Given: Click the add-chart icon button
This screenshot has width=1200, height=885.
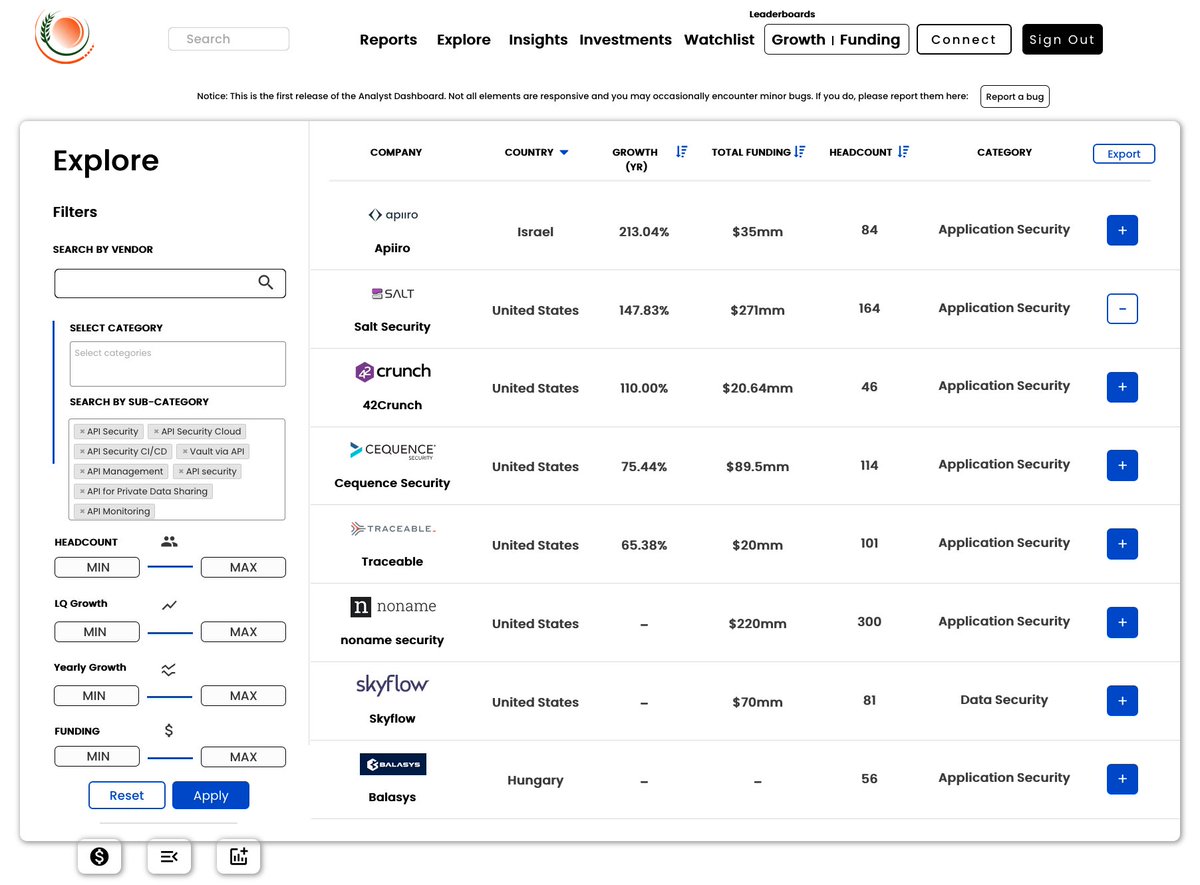Looking at the screenshot, I should 238,856.
